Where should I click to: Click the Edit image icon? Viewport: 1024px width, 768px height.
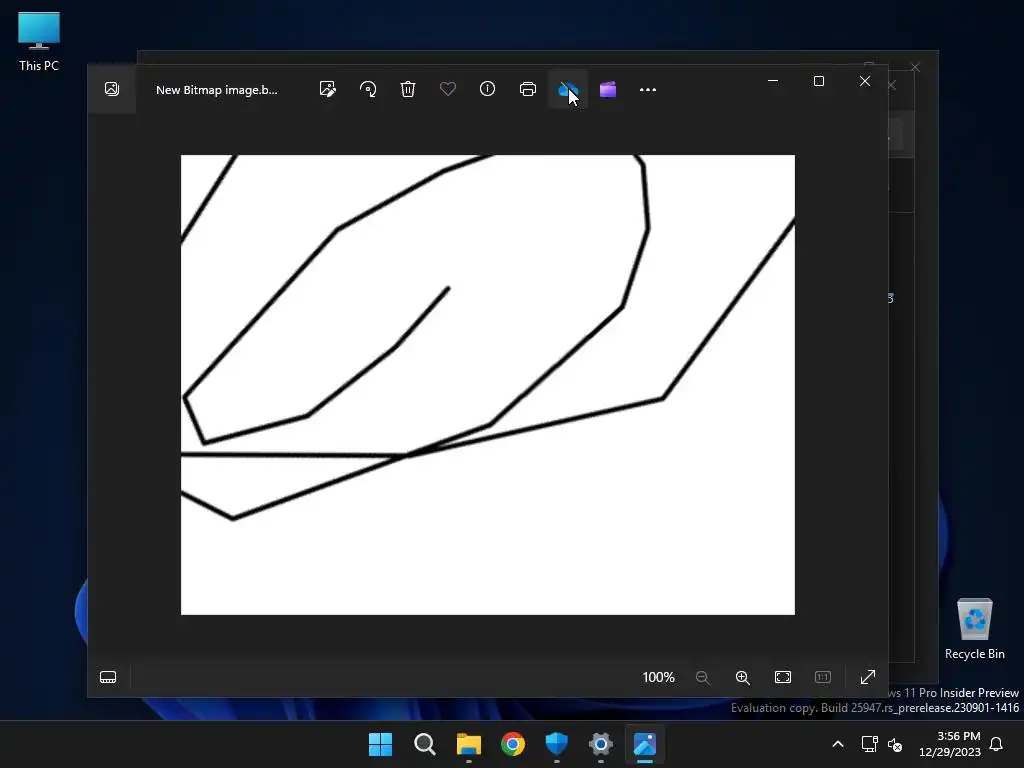click(x=328, y=89)
